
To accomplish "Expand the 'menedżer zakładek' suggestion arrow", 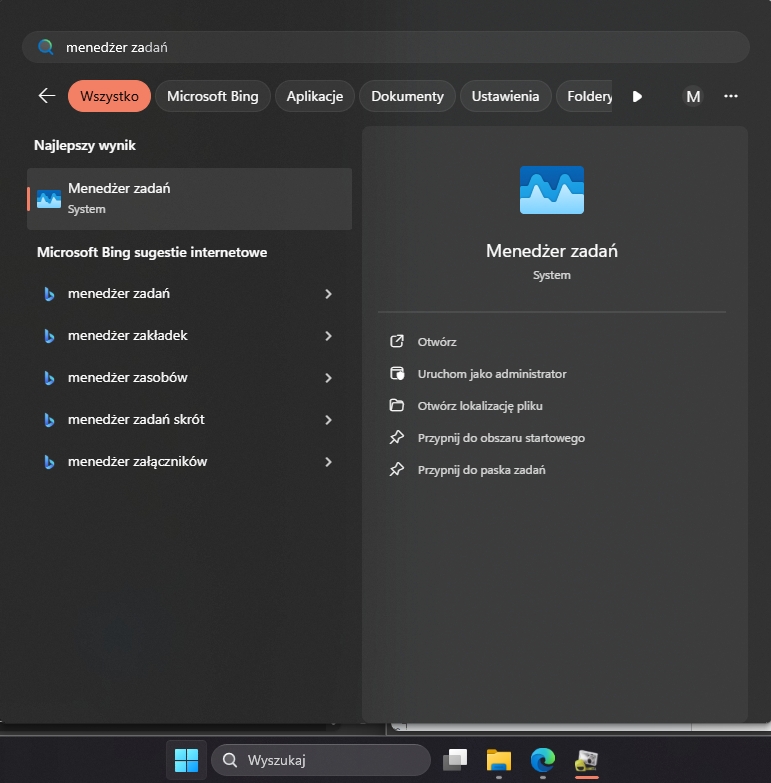I will [x=328, y=336].
